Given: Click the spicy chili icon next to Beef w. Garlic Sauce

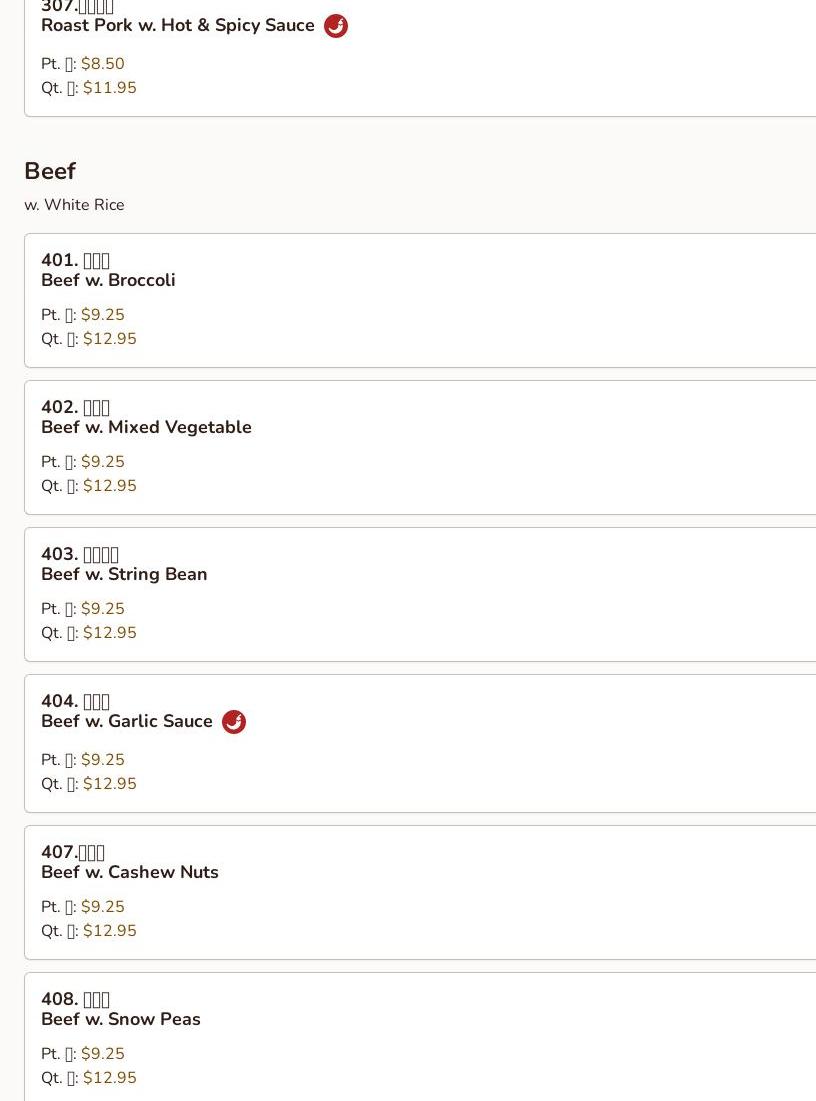Looking at the screenshot, I should tap(234, 722).
